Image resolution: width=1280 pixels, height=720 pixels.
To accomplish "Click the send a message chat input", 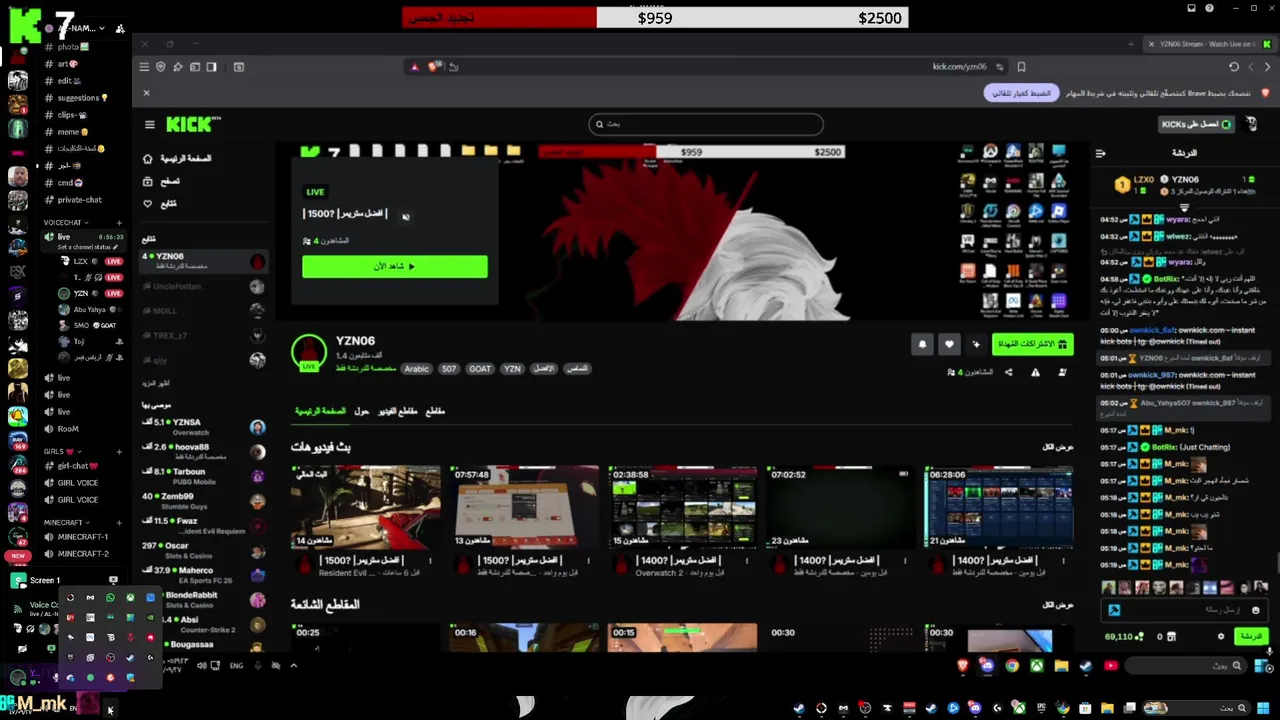I will 1185,610.
